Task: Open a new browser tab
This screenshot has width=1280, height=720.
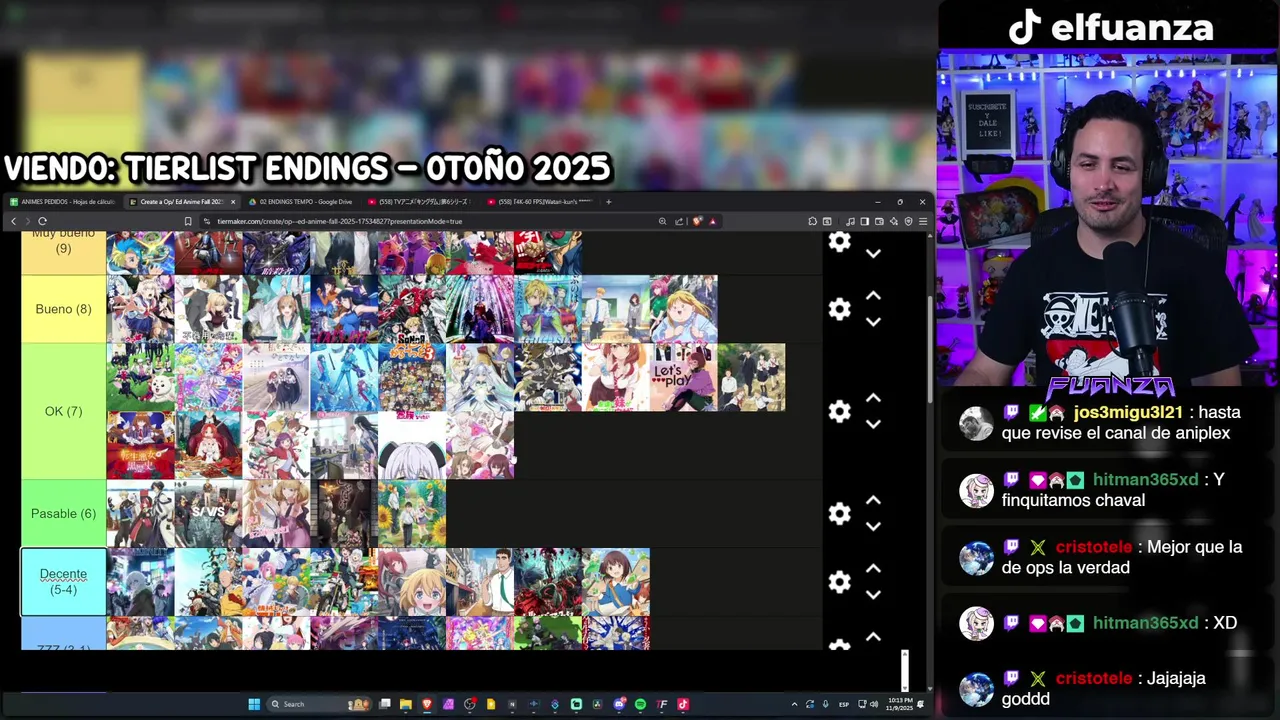Action: click(608, 202)
